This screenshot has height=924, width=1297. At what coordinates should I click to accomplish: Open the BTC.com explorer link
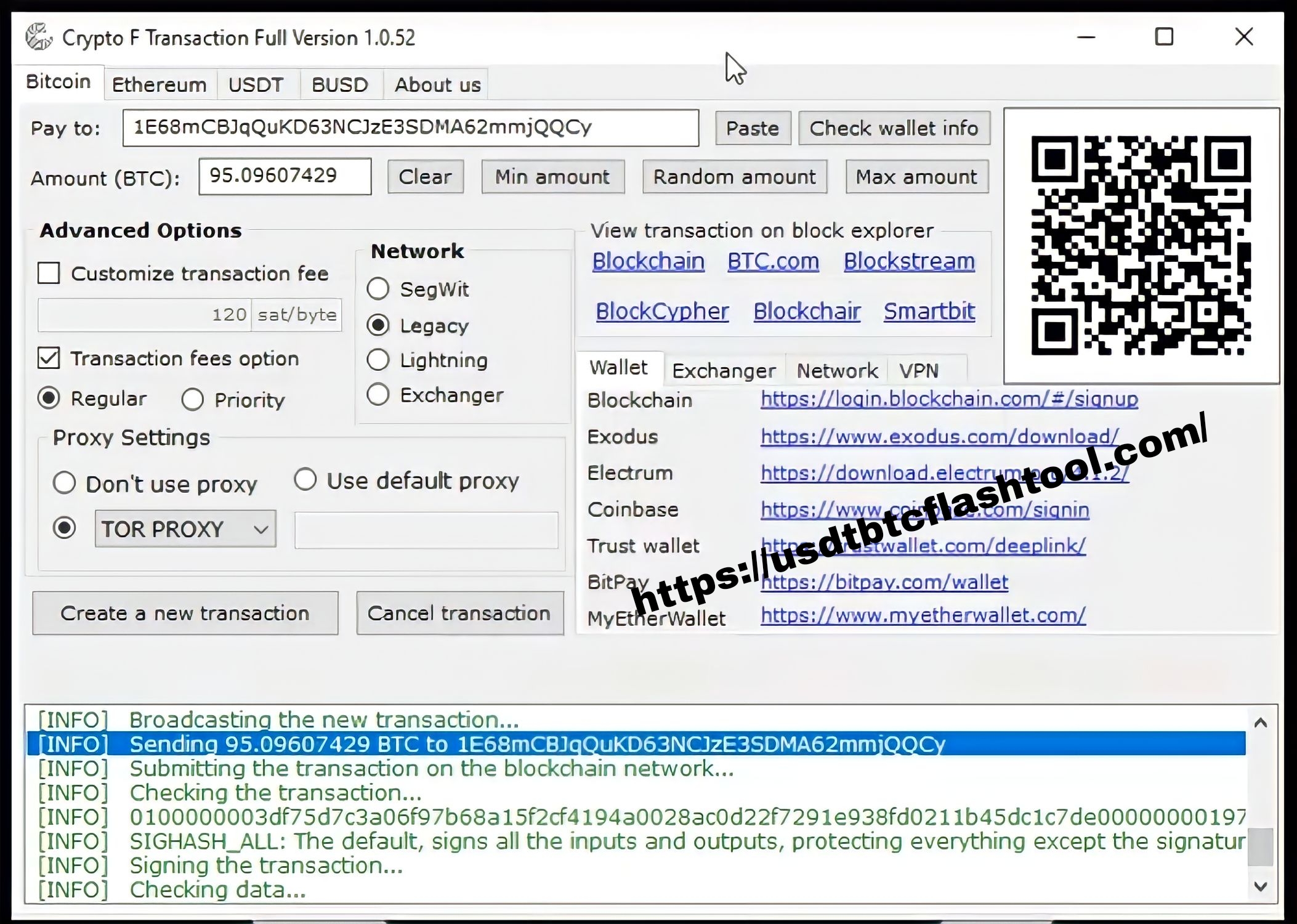(774, 261)
